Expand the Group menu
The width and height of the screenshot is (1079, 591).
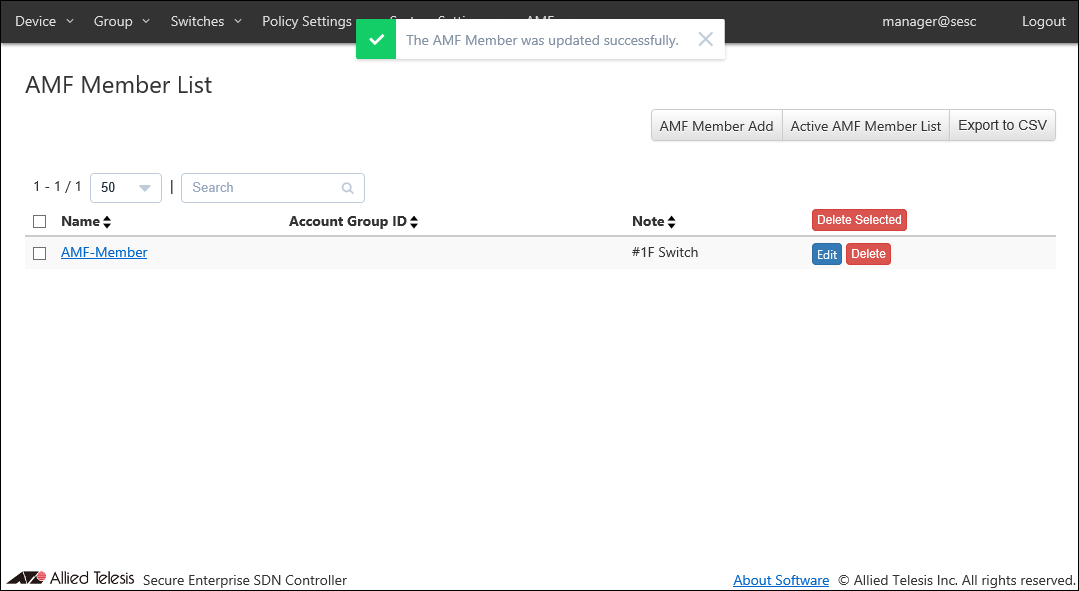(122, 21)
